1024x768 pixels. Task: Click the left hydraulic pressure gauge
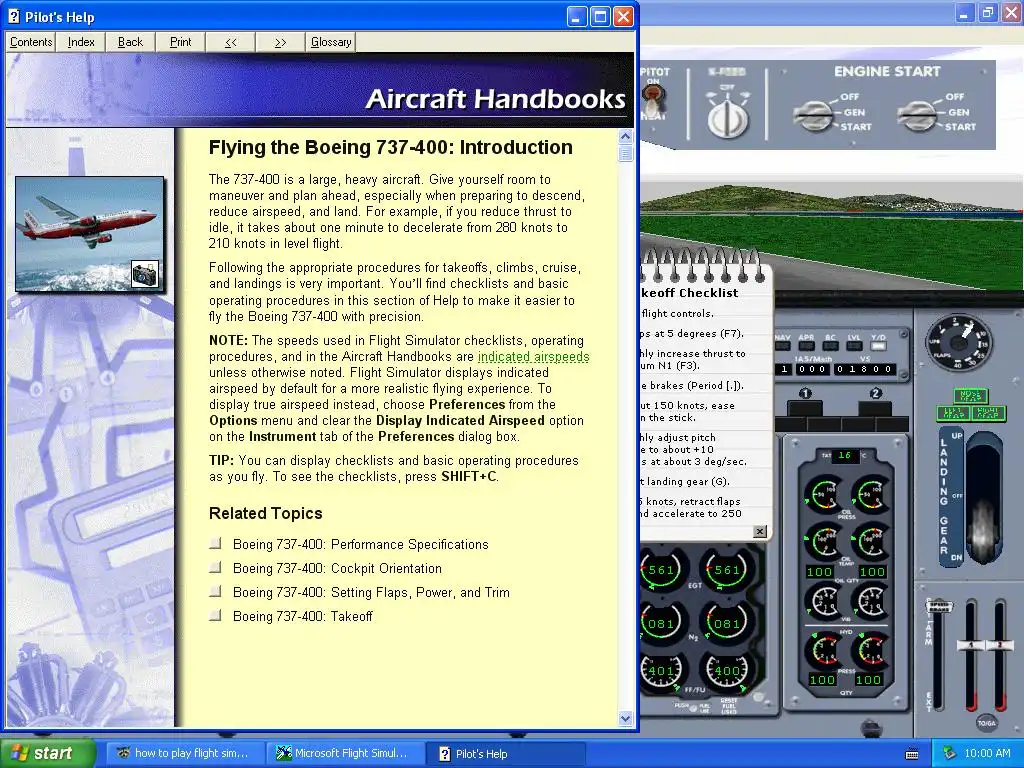[824, 651]
